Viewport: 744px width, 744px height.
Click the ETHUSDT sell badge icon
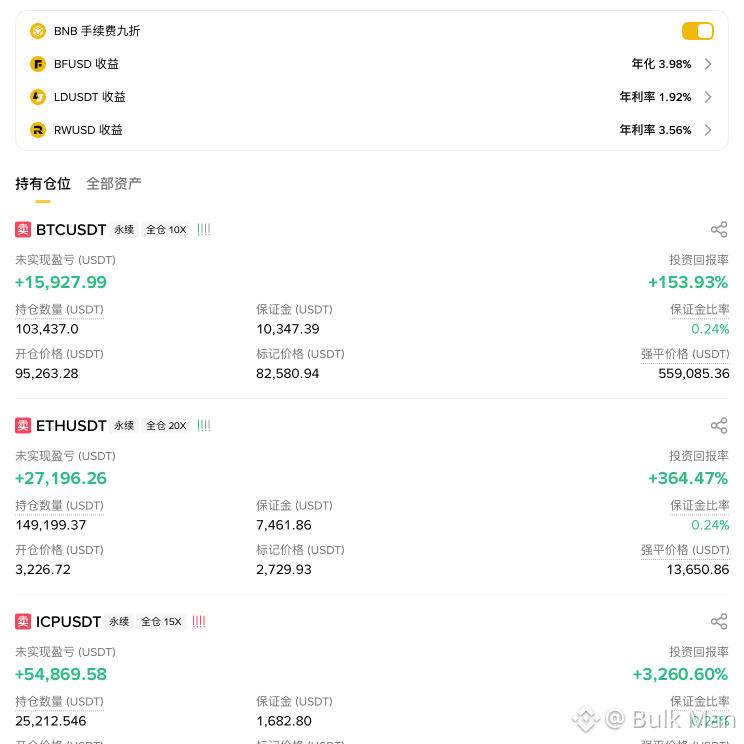click(23, 426)
